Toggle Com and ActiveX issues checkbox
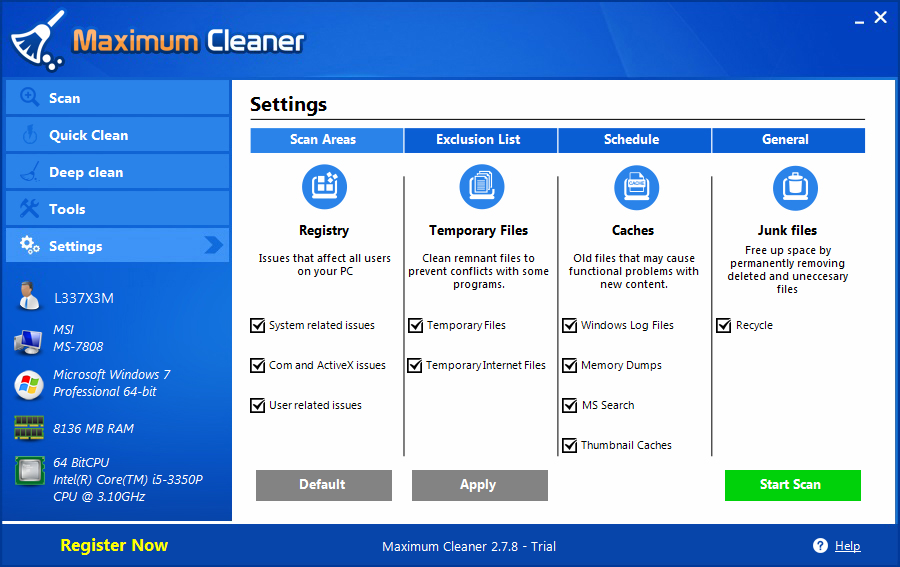This screenshot has width=900, height=567. [257, 365]
